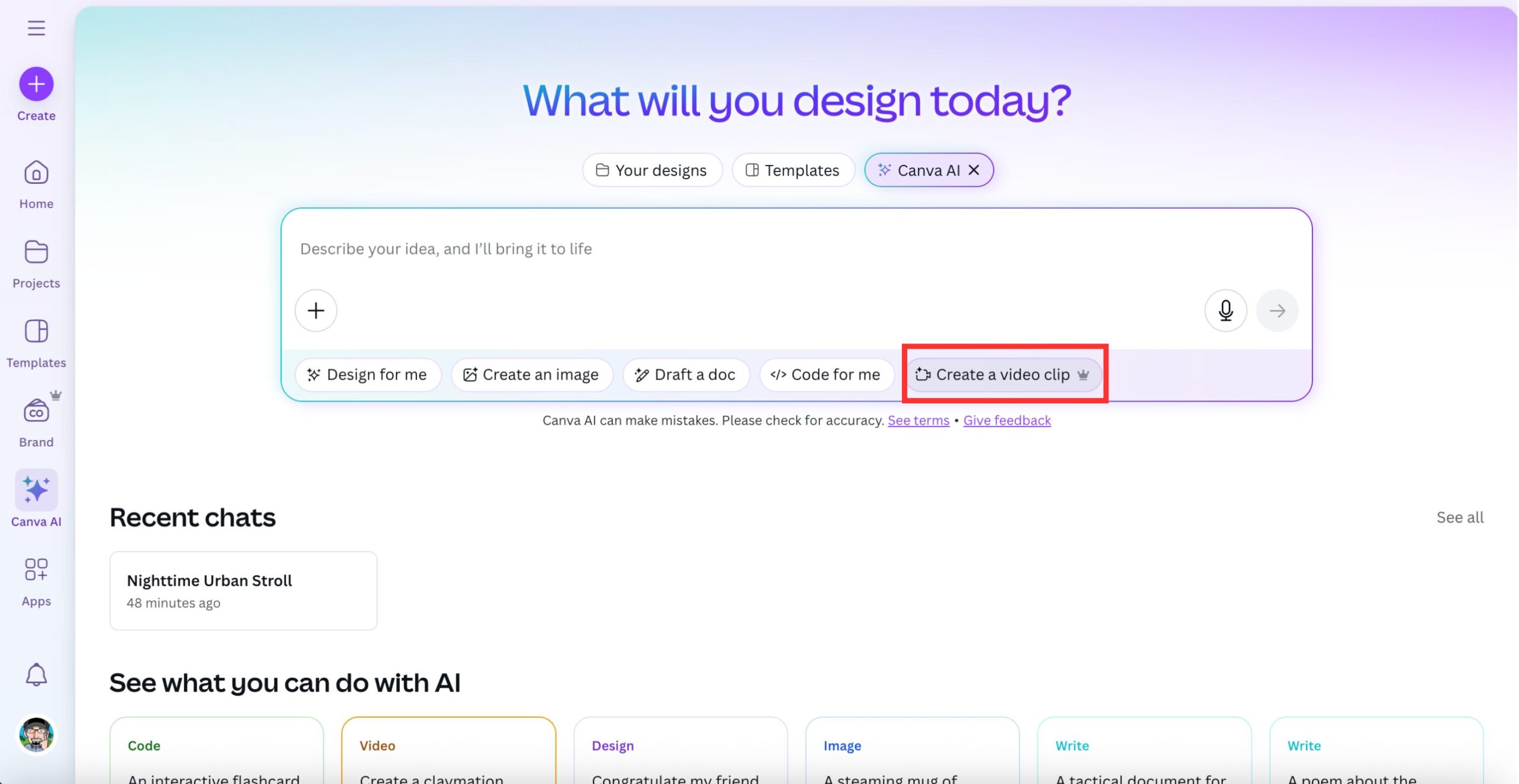Choose Create an image
The height and width of the screenshot is (784, 1519).
tap(532, 375)
